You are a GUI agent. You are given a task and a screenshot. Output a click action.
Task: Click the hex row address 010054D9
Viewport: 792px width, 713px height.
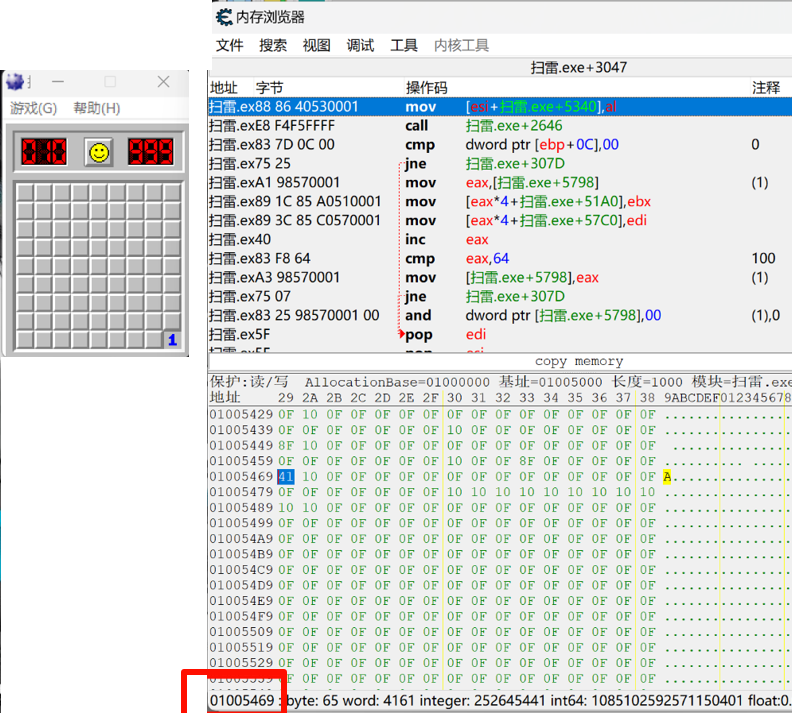[x=241, y=585]
